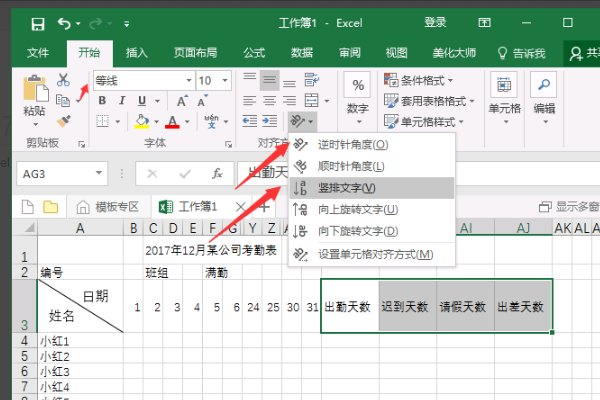
Task: Open the 公式 ribbon tab
Action: coord(254,52)
